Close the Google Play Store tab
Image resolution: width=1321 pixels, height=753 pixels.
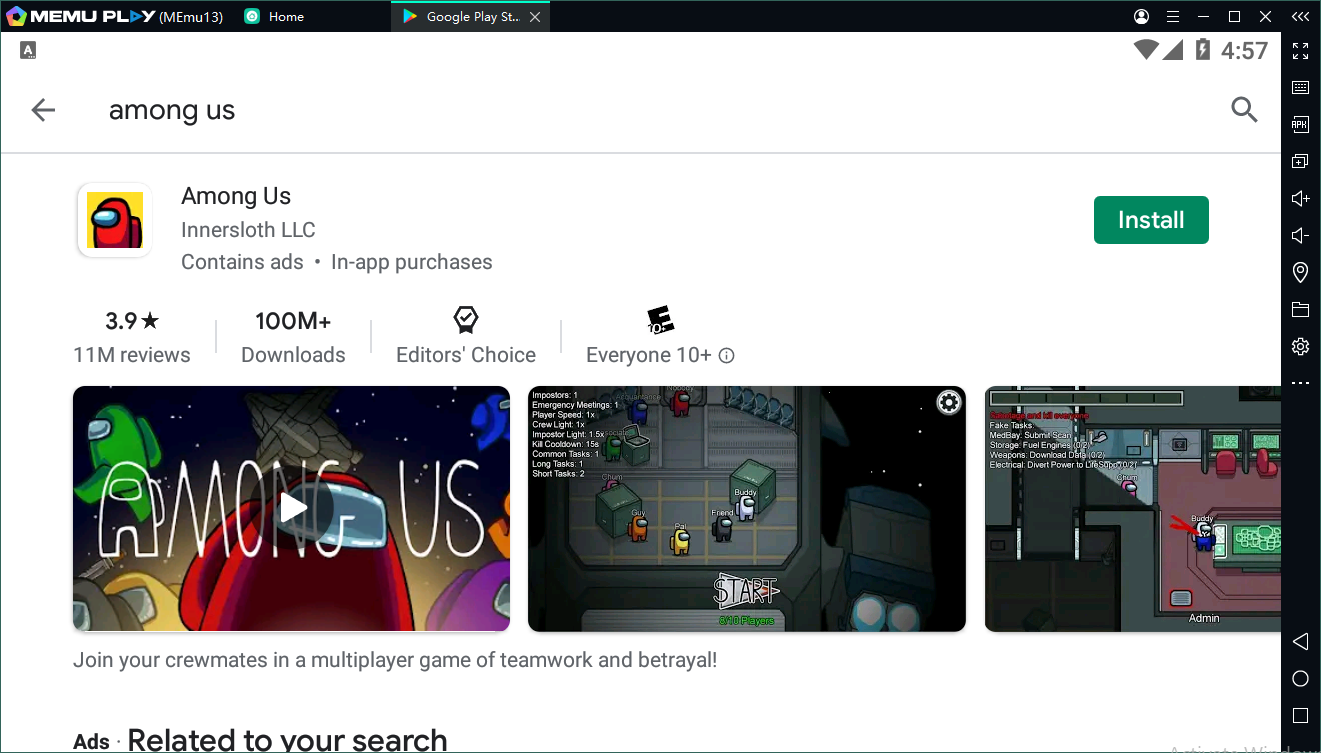[x=535, y=17]
